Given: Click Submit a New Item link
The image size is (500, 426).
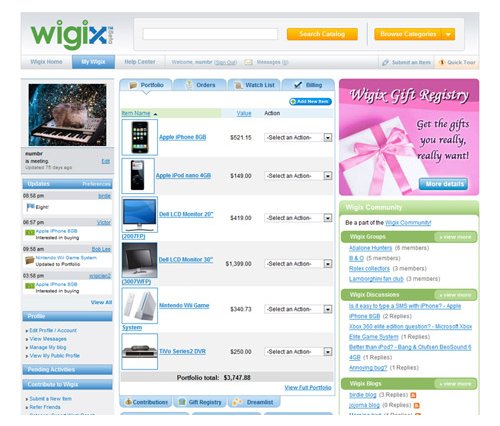Looking at the screenshot, I should coord(50,399).
